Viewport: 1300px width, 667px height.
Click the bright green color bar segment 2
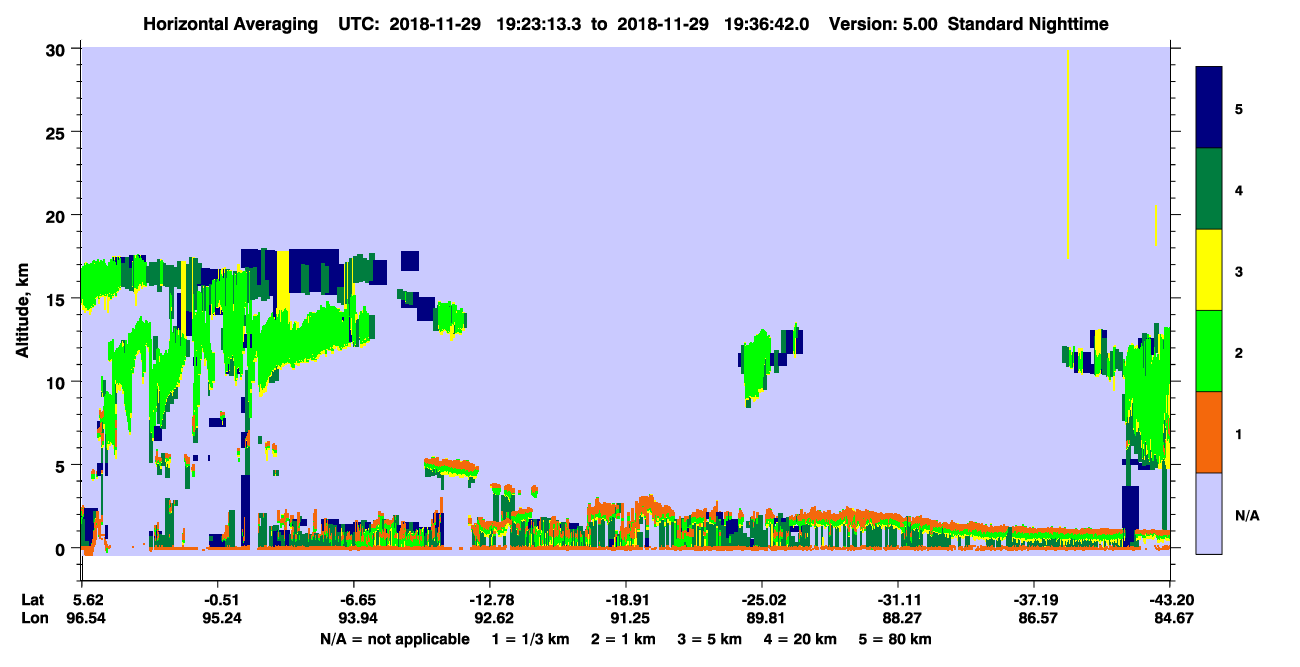click(x=1209, y=350)
